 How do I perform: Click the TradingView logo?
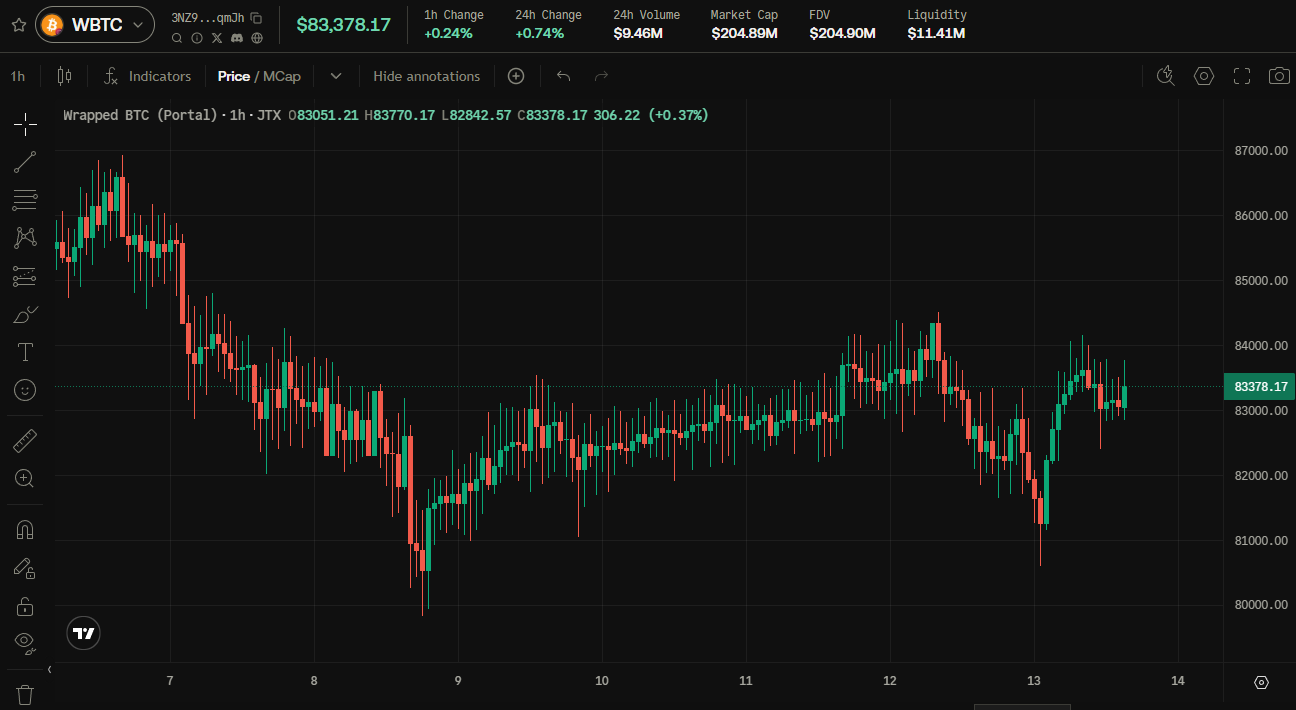pos(85,633)
